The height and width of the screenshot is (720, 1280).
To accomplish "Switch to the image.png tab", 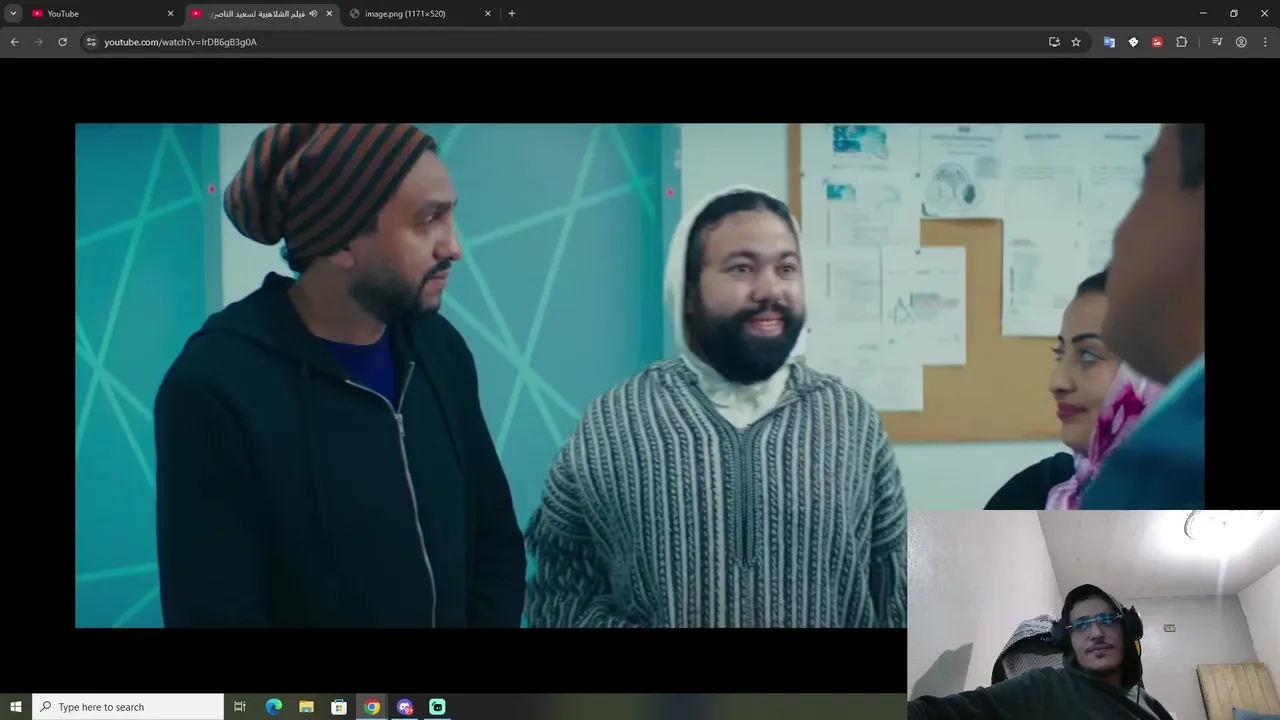I will 421,13.
